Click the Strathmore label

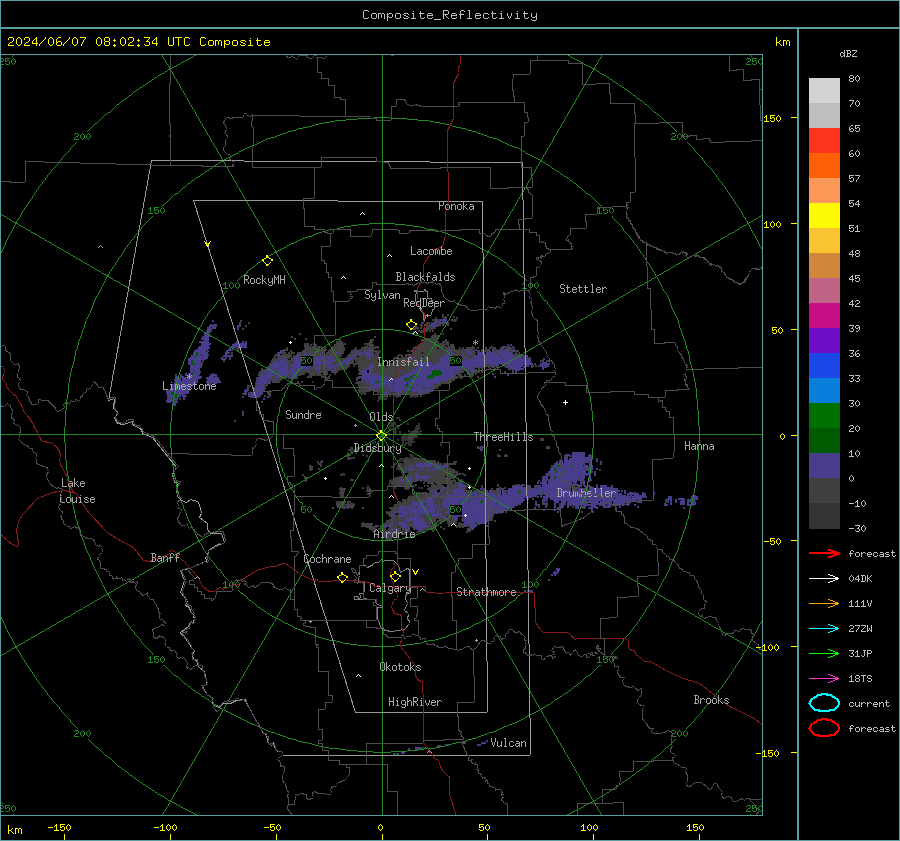pyautogui.click(x=486, y=592)
